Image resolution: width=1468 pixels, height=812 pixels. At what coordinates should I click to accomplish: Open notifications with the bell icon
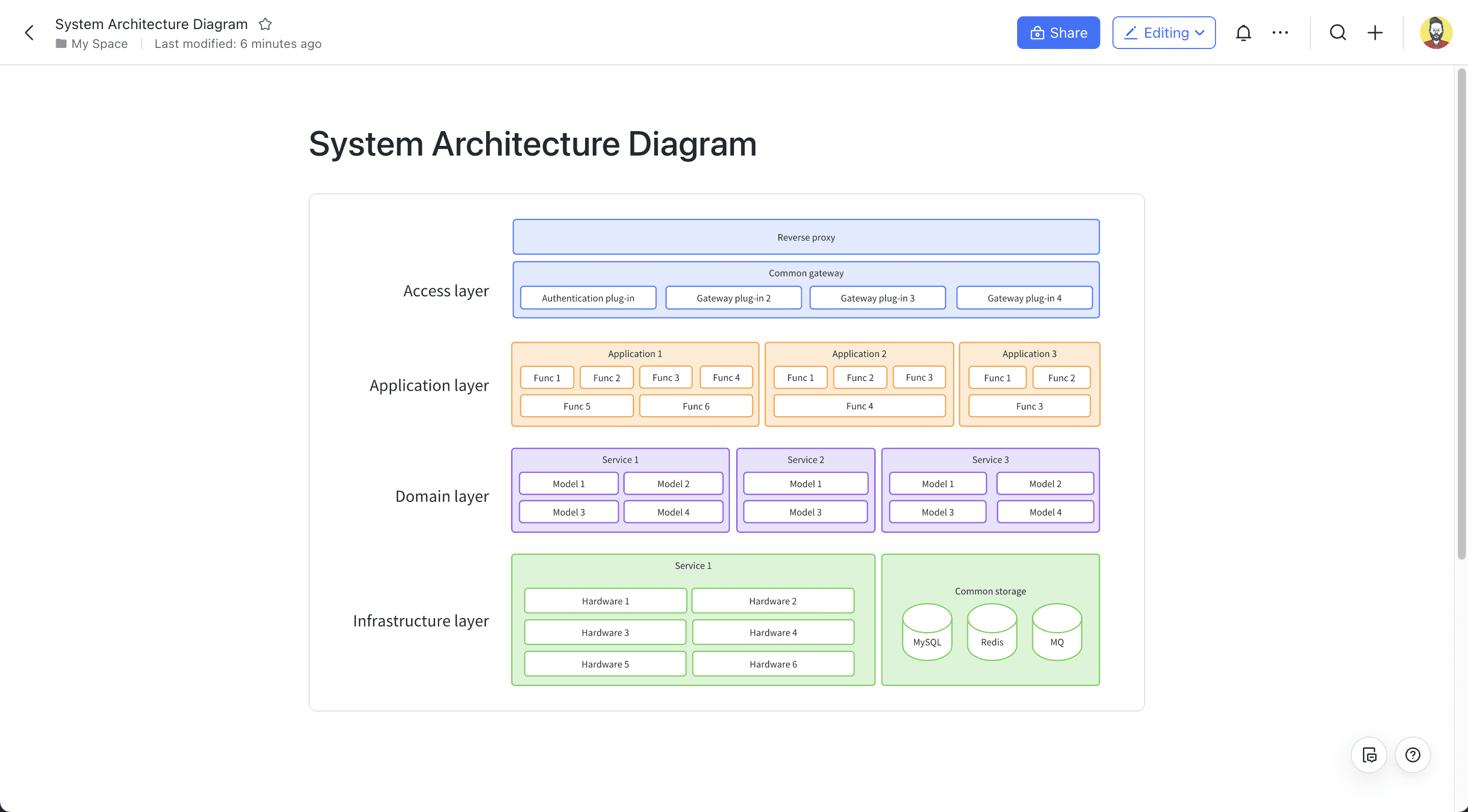[x=1244, y=33]
